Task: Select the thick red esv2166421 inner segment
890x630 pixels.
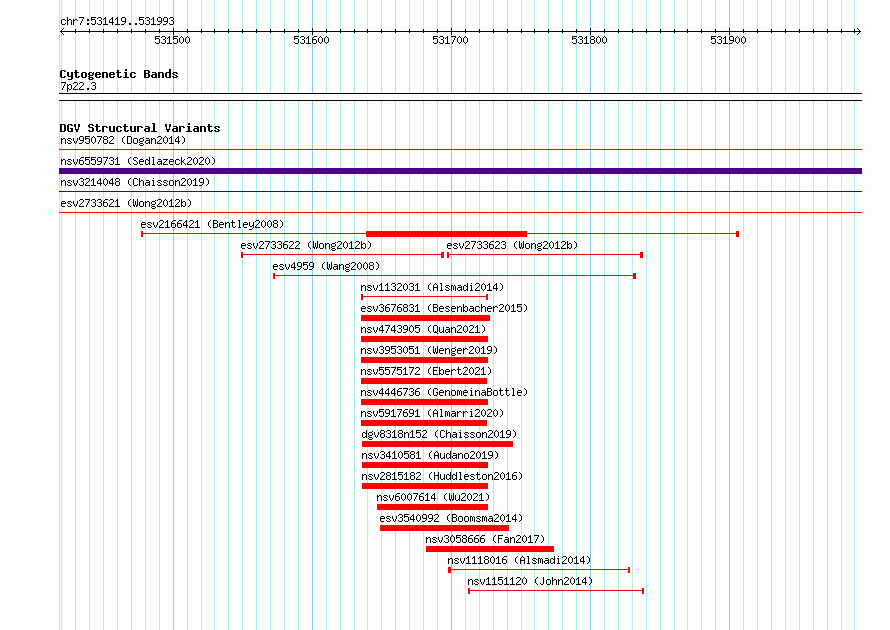Action: pos(447,234)
